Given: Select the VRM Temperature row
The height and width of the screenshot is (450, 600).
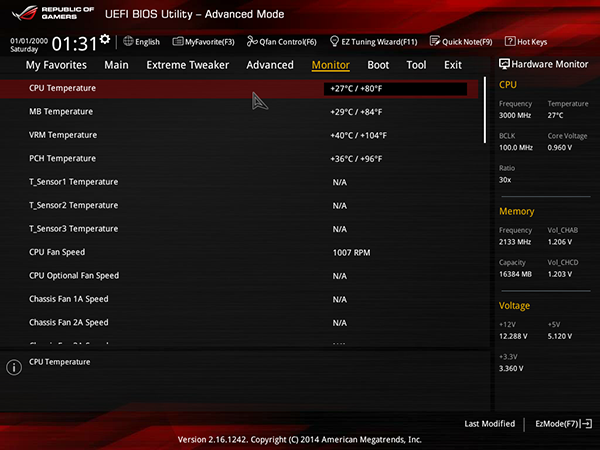Looking at the screenshot, I should click(239, 135).
